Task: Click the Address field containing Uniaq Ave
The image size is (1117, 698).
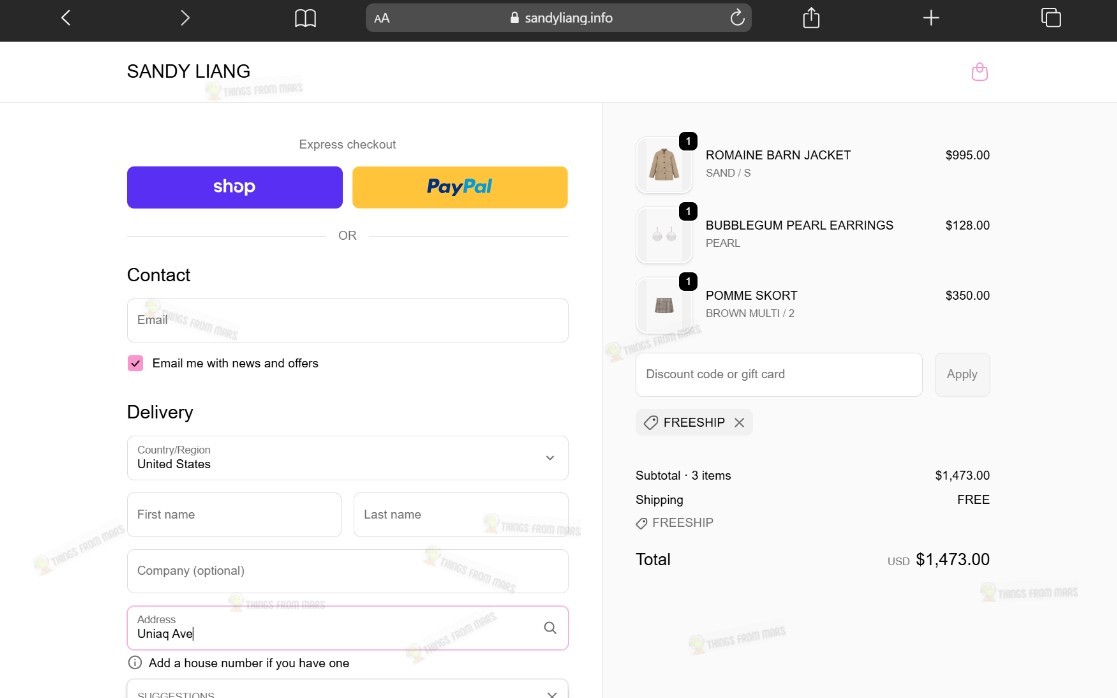Action: [348, 627]
